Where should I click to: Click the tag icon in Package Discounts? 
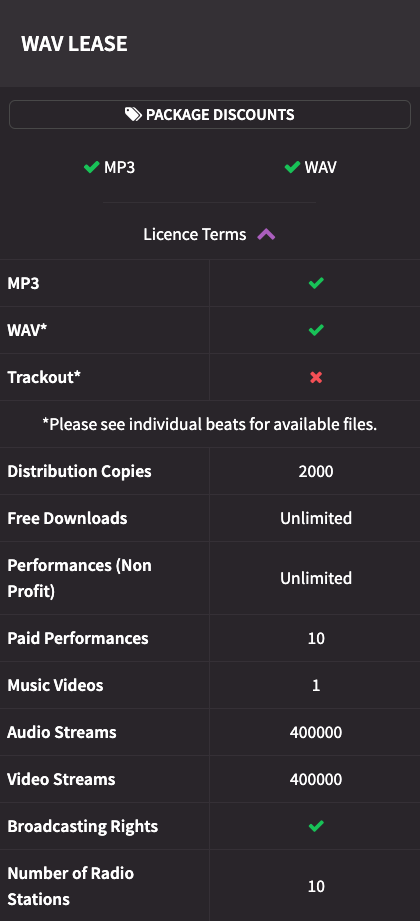tap(133, 114)
